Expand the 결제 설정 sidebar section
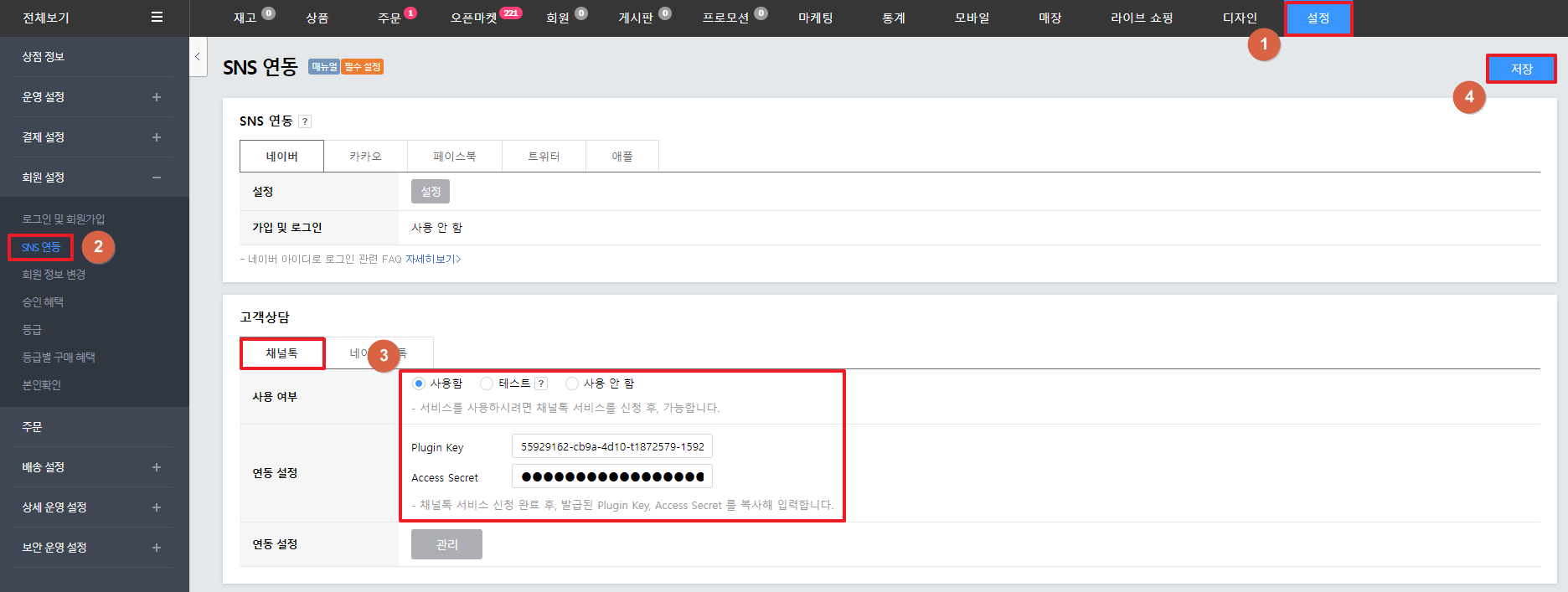The height and width of the screenshot is (592, 1568). (x=157, y=137)
